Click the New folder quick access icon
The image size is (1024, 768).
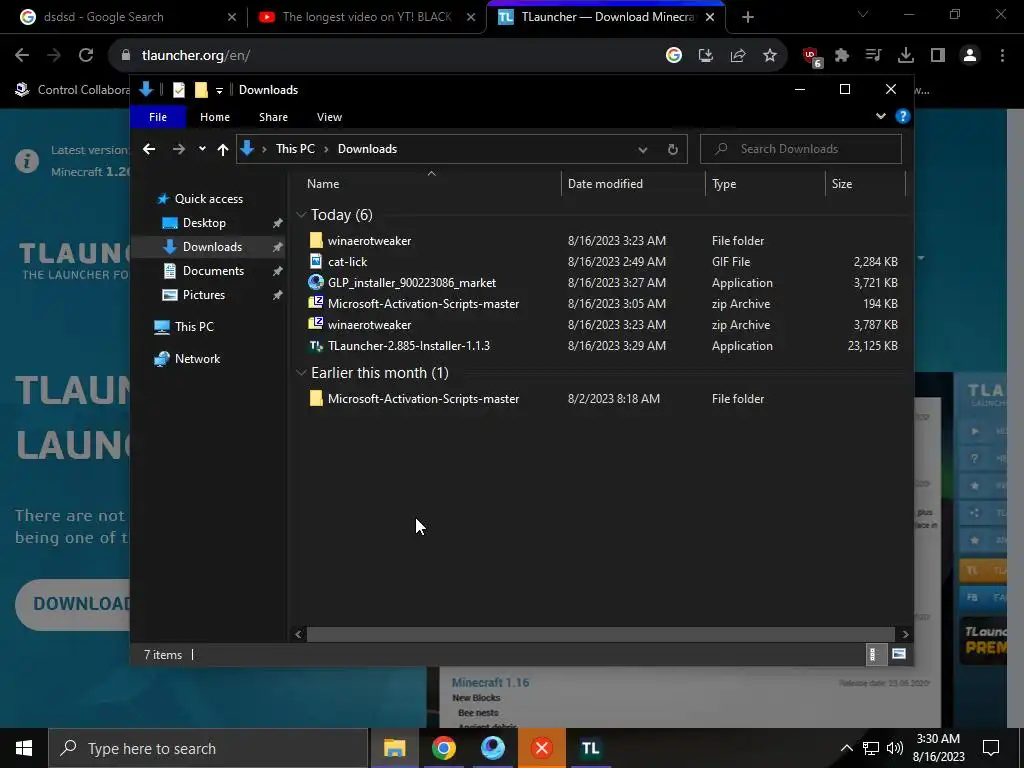(x=201, y=90)
